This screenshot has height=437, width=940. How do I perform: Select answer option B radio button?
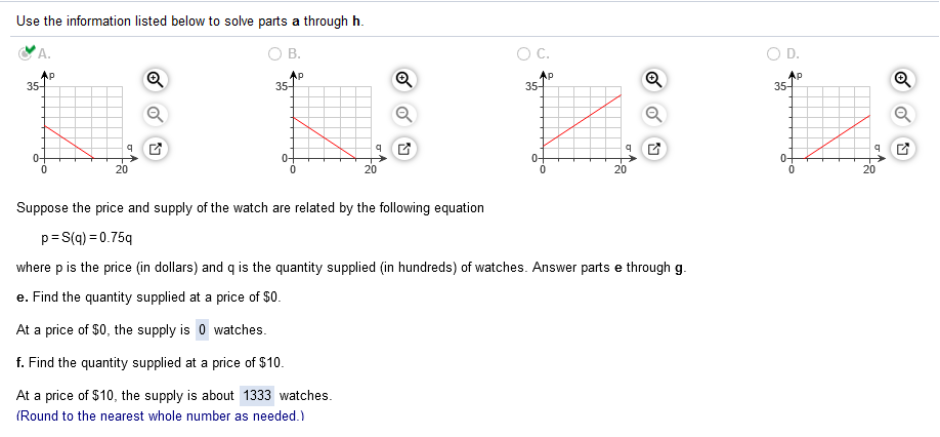pyautogui.click(x=275, y=54)
